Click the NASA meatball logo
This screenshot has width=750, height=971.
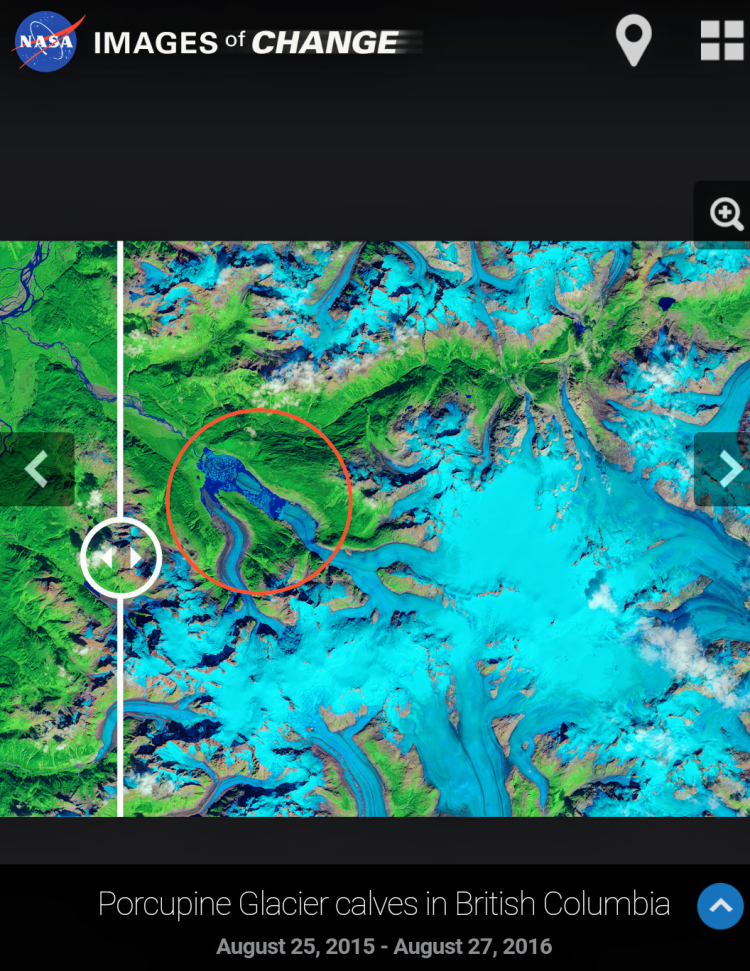tap(46, 41)
